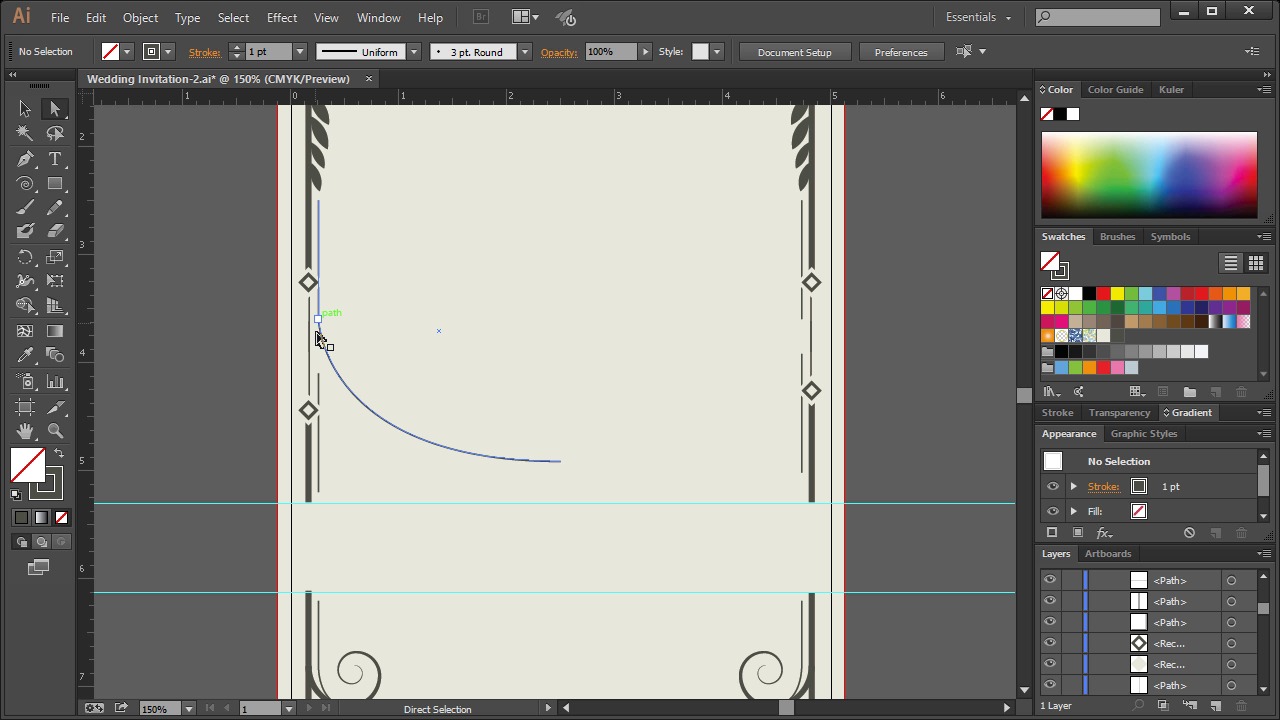Image resolution: width=1280 pixels, height=720 pixels.
Task: Hide the first Path layer item
Action: coord(1050,580)
